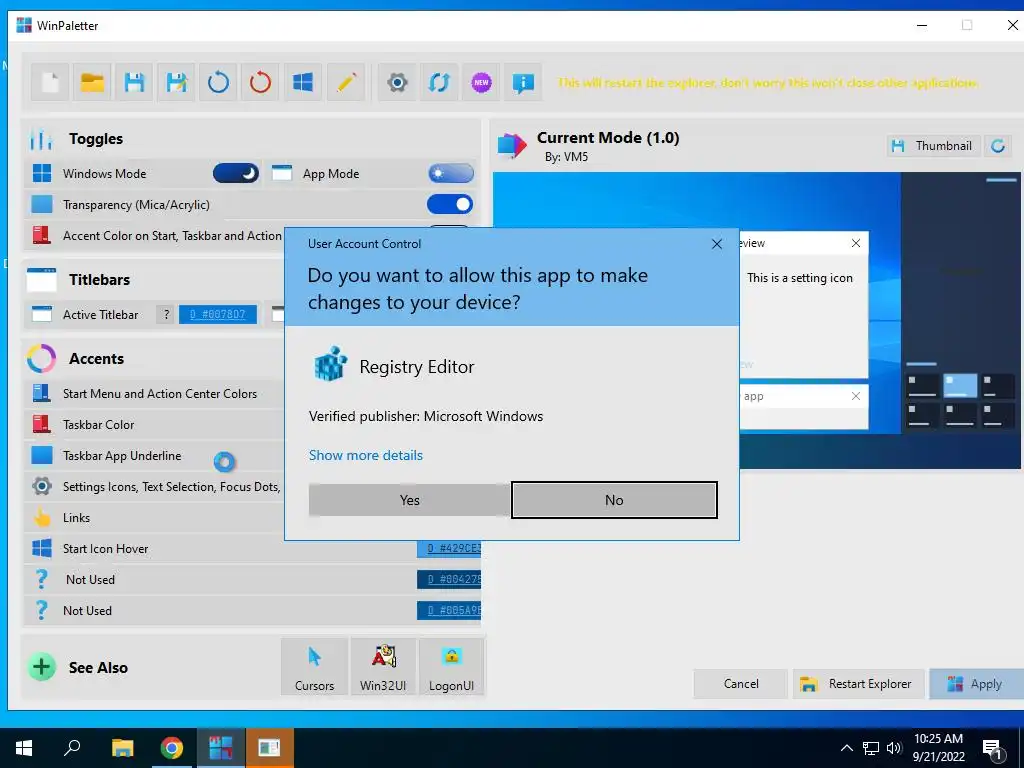Apply the theme with the Apply button
This screenshot has width=1024, height=768.
click(976, 684)
